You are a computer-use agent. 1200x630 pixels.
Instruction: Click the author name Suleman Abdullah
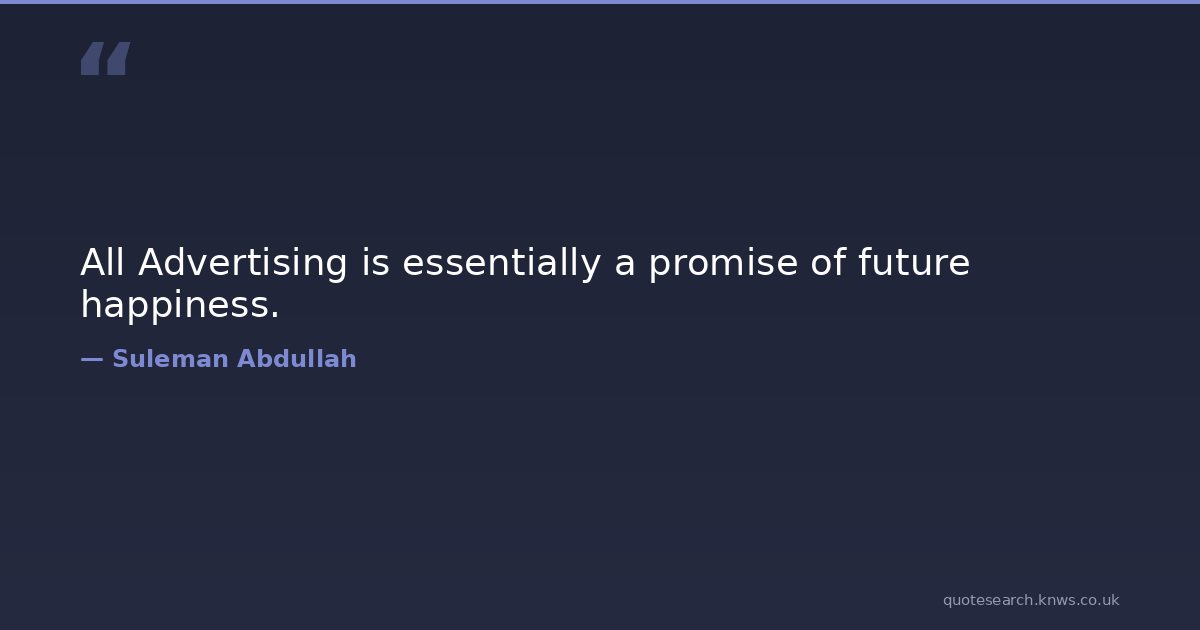pos(234,360)
